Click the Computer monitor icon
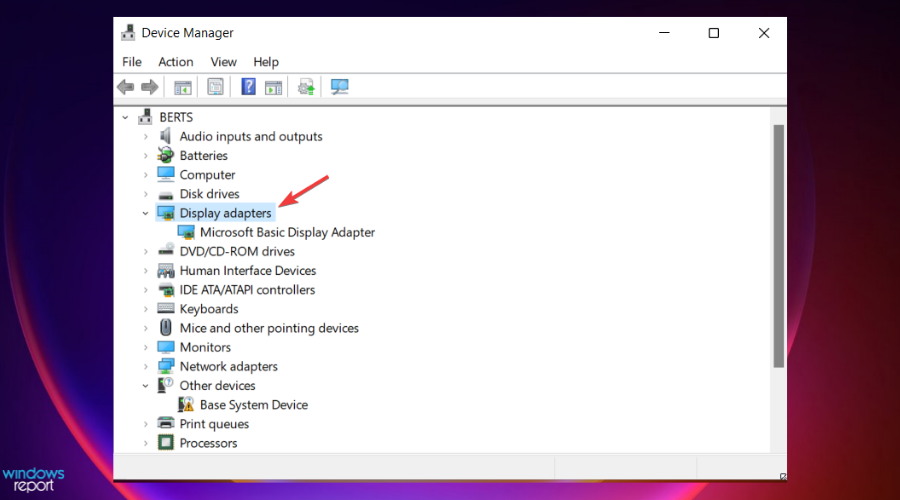Viewport: 900px width, 500px height. (x=166, y=174)
